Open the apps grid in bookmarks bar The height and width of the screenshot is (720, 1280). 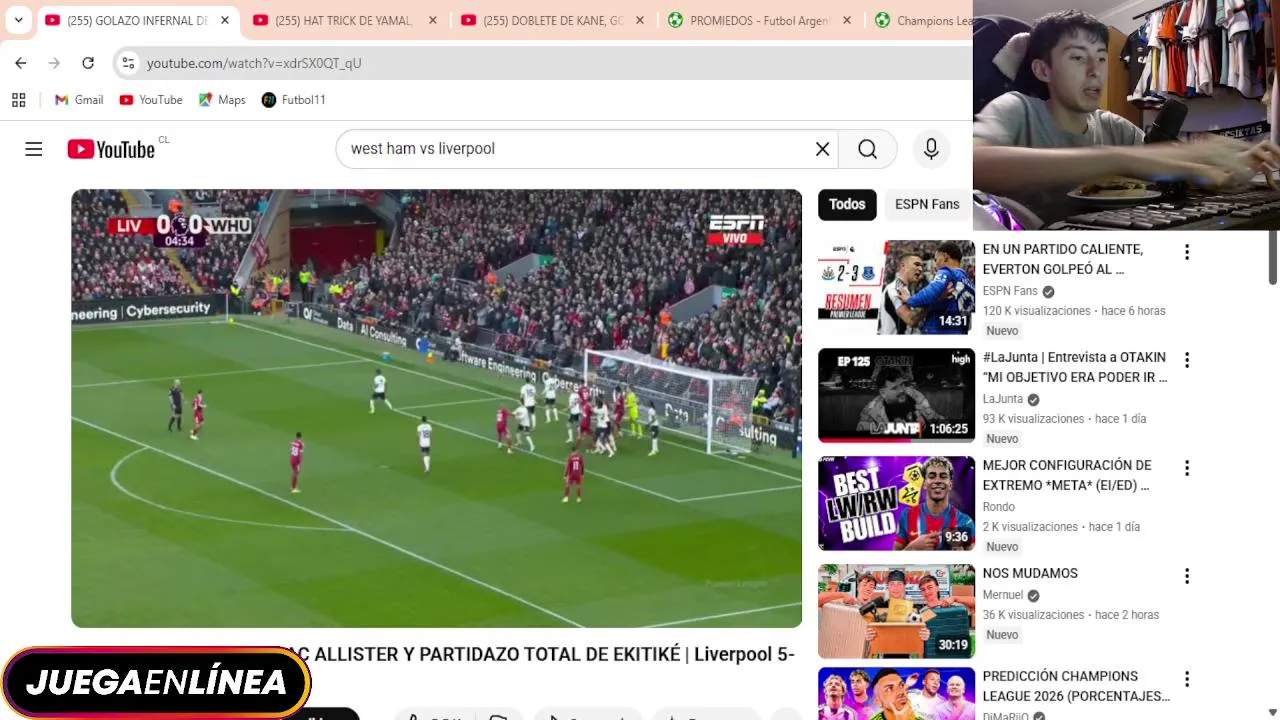[18, 100]
